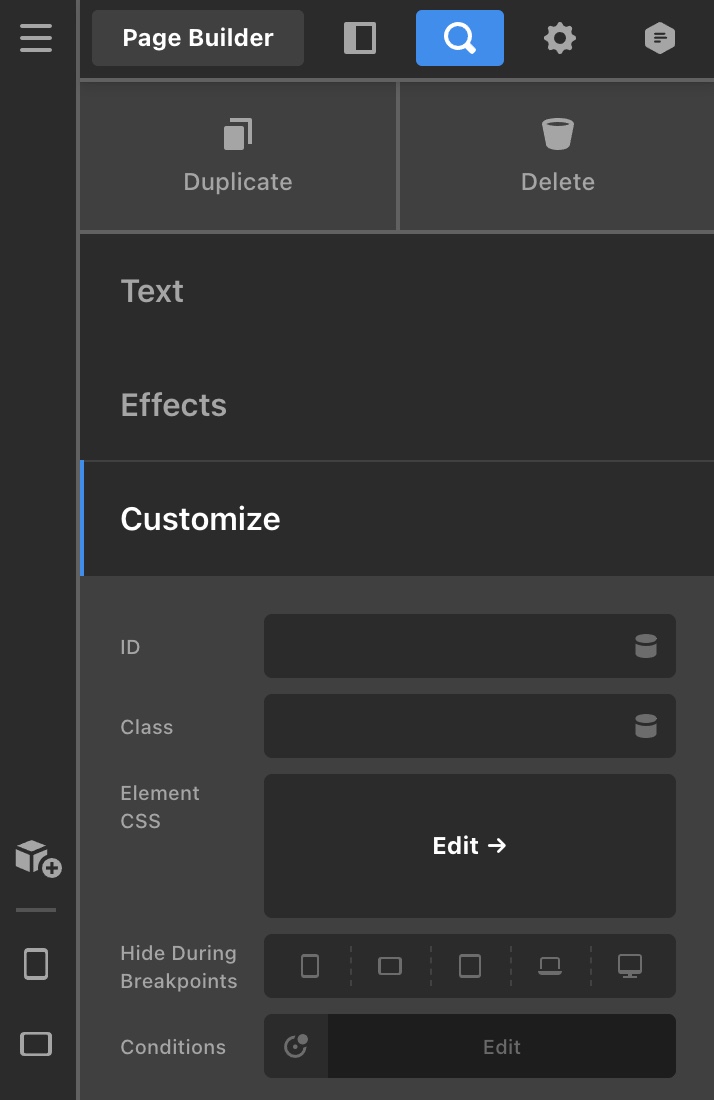Open the hamburger menu icon
The width and height of the screenshot is (714, 1100).
click(36, 38)
